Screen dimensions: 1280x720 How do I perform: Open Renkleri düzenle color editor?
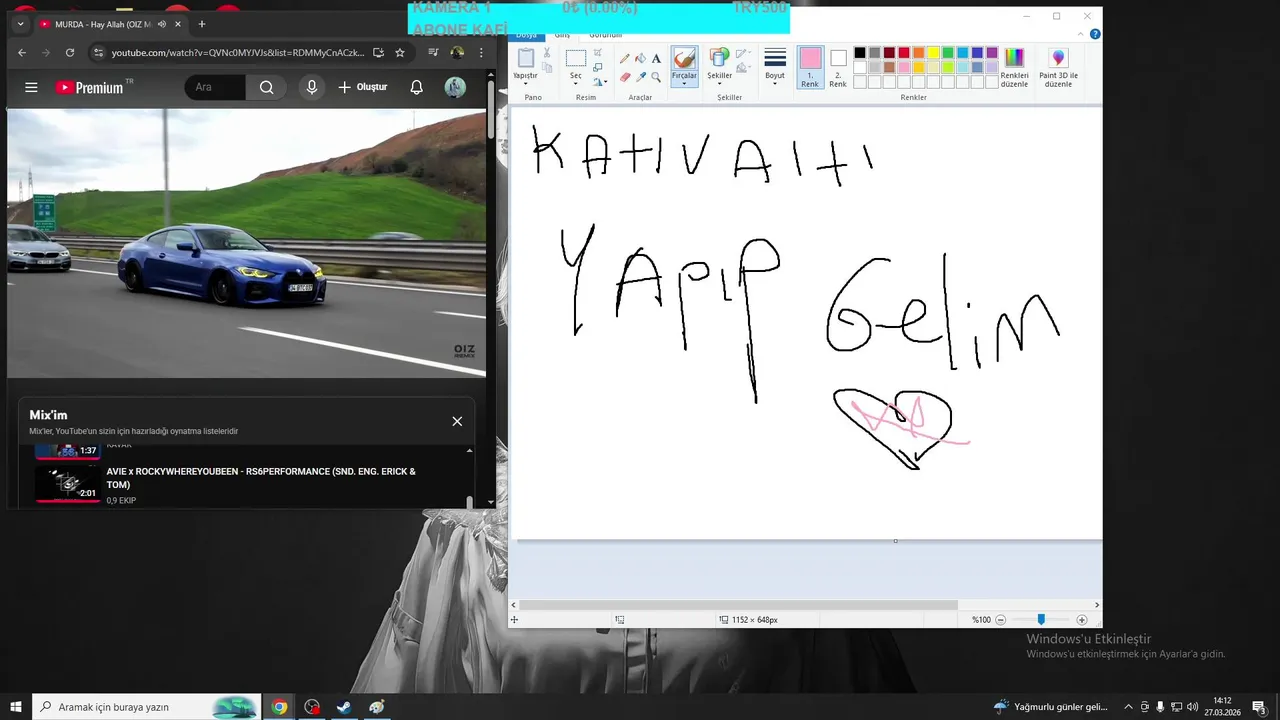[x=1014, y=68]
